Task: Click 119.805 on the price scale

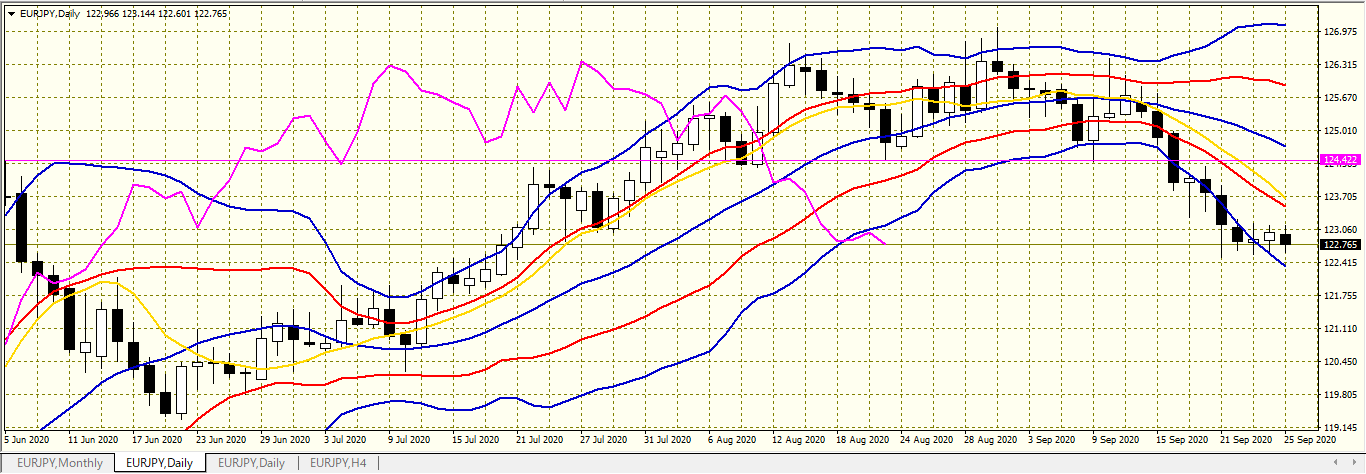Action: click(1340, 394)
